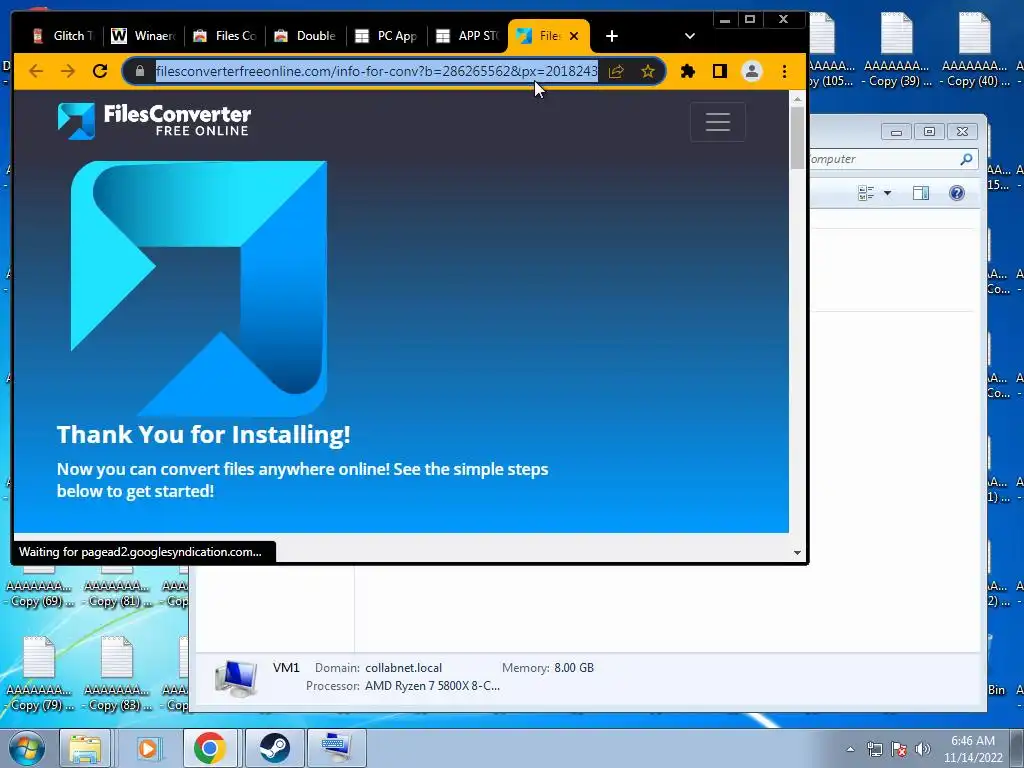Click the AMD Ryzen 7 processor text
The height and width of the screenshot is (768, 1024).
point(432,686)
